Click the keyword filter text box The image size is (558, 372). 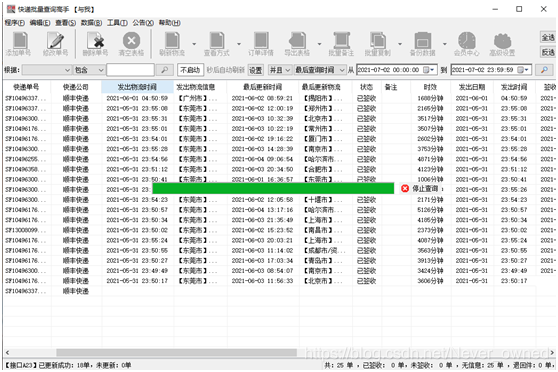tap(130, 70)
